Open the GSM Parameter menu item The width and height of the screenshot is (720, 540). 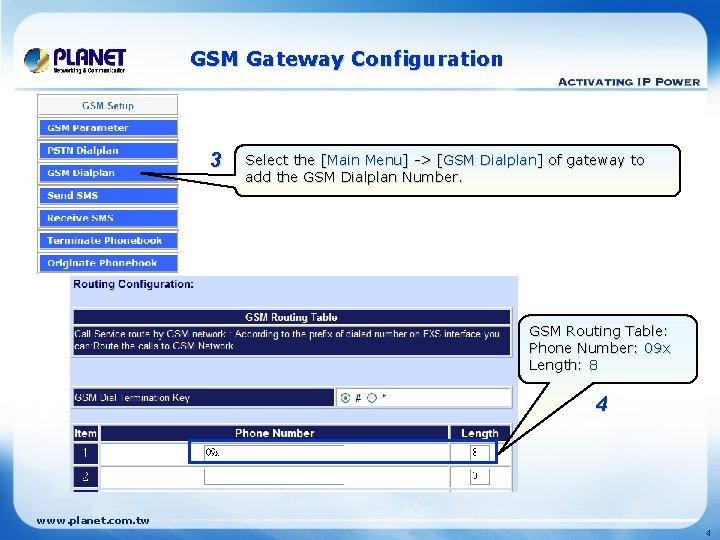(x=108, y=128)
